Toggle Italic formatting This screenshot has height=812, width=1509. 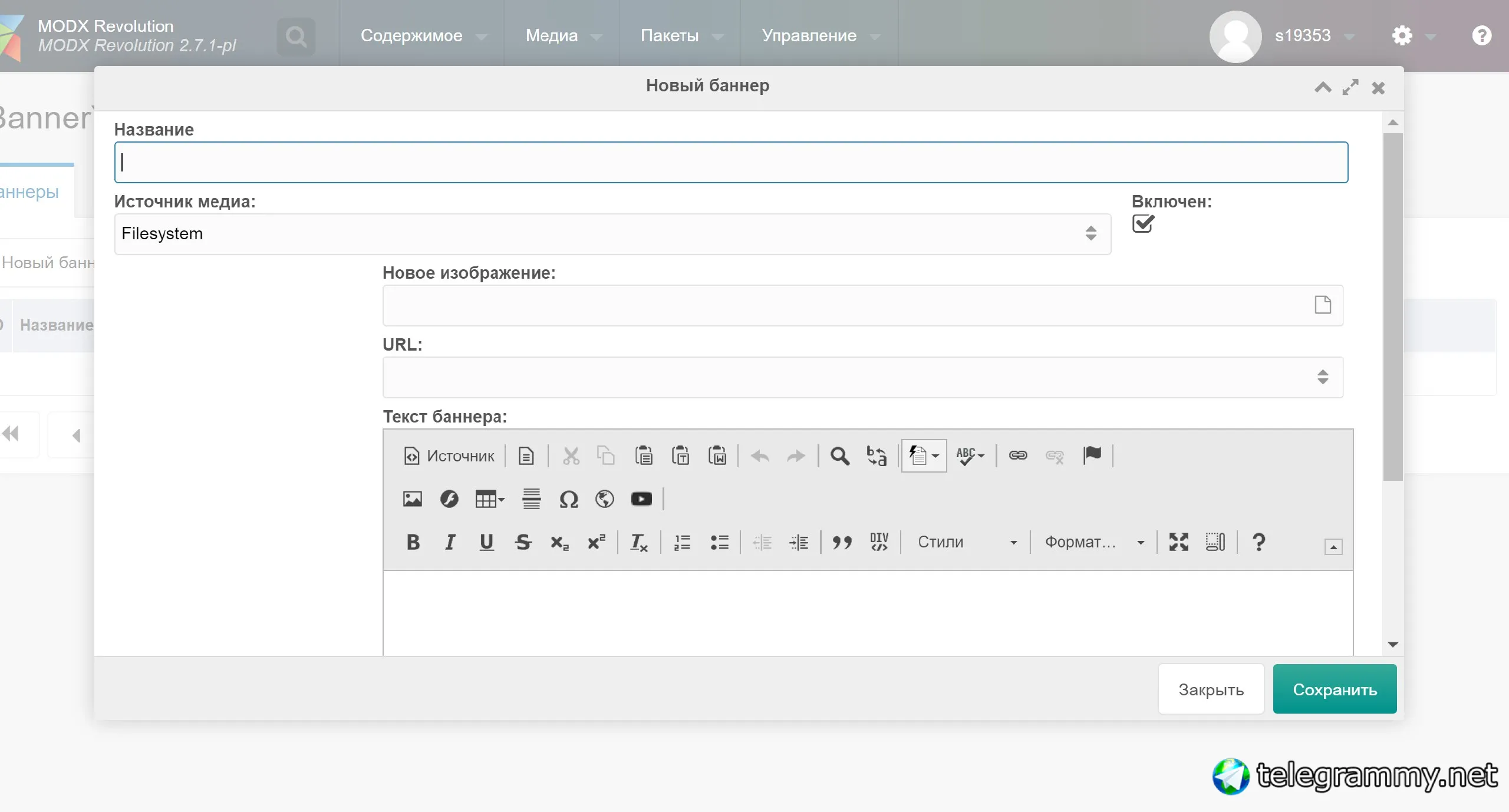click(x=450, y=542)
